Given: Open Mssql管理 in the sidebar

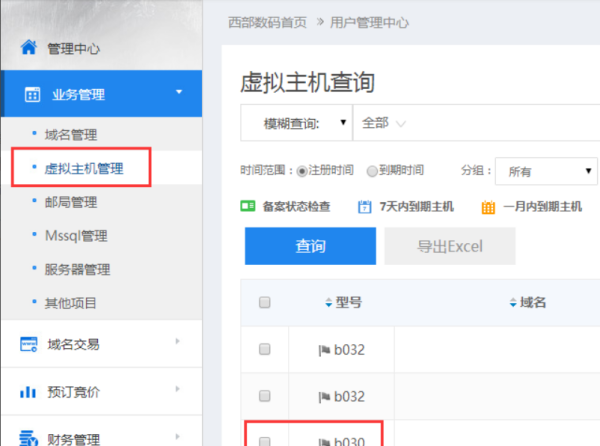Looking at the screenshot, I should point(76,236).
